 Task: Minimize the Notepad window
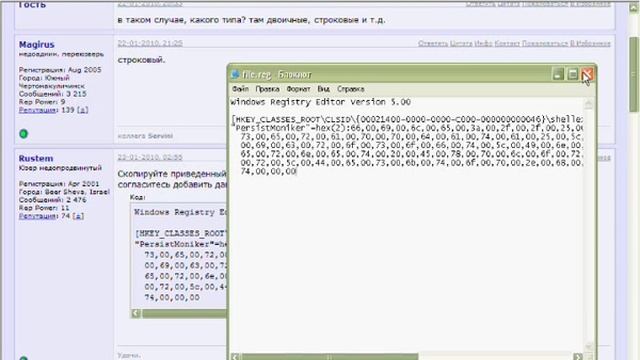point(558,74)
